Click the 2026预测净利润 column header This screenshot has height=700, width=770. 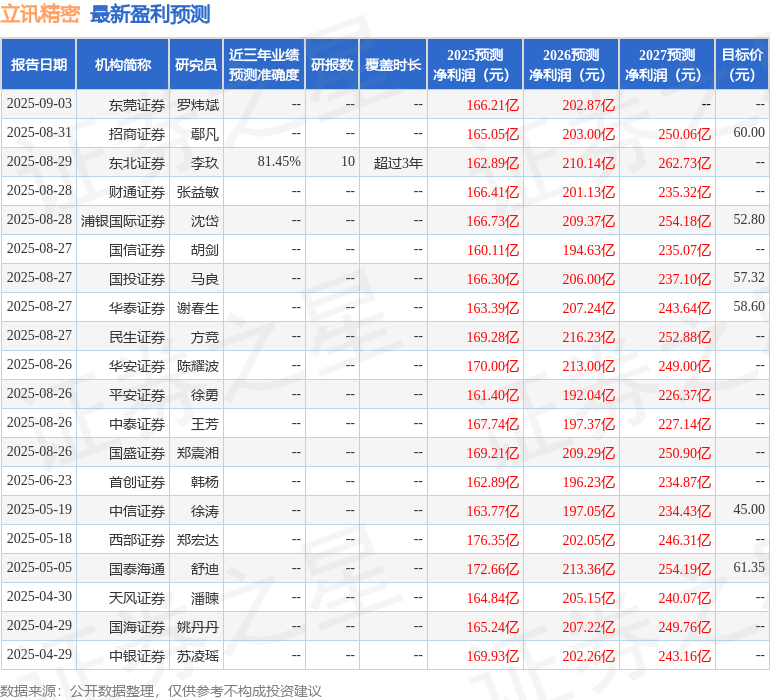click(571, 65)
